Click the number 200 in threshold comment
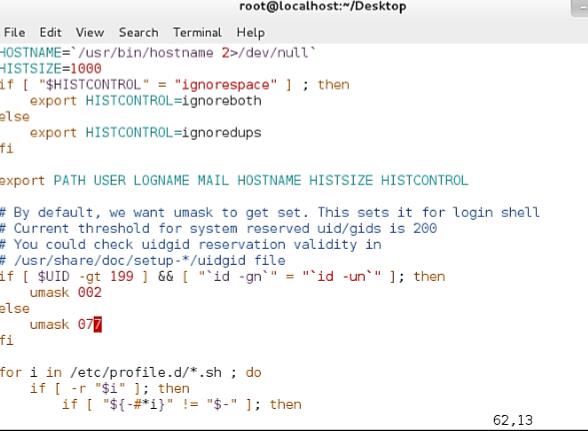Viewport: 588px width, 431px height. click(425, 228)
